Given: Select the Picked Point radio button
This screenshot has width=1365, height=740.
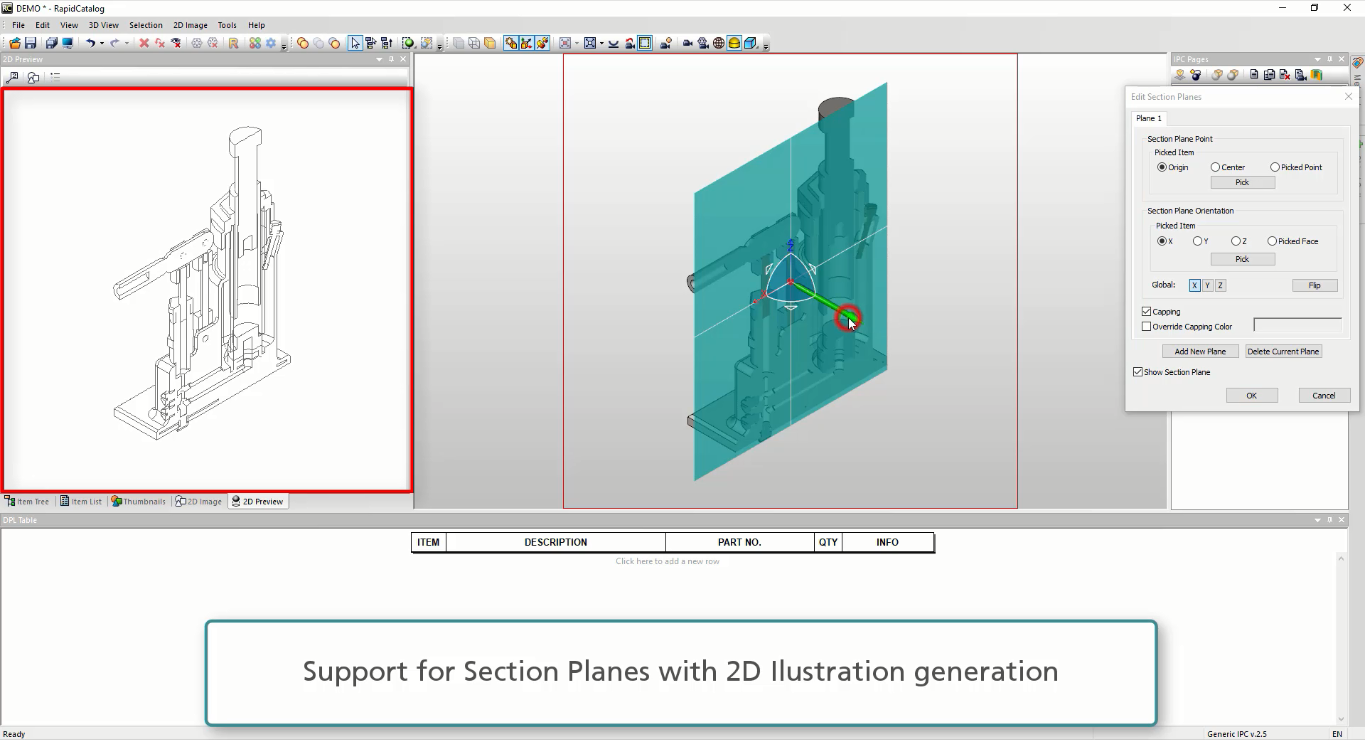Looking at the screenshot, I should click(x=1275, y=167).
